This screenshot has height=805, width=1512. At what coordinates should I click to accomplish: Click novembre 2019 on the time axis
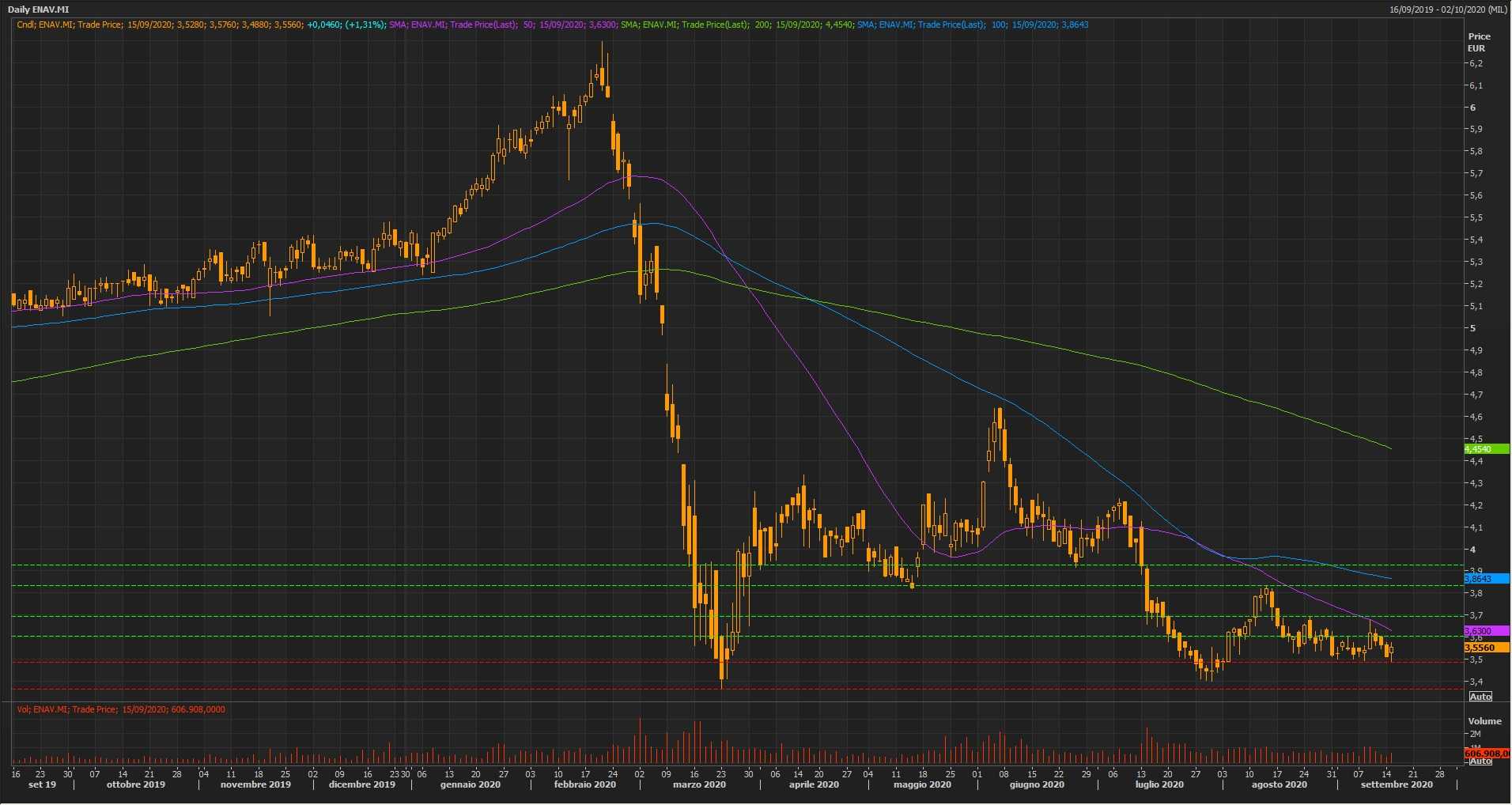[255, 785]
